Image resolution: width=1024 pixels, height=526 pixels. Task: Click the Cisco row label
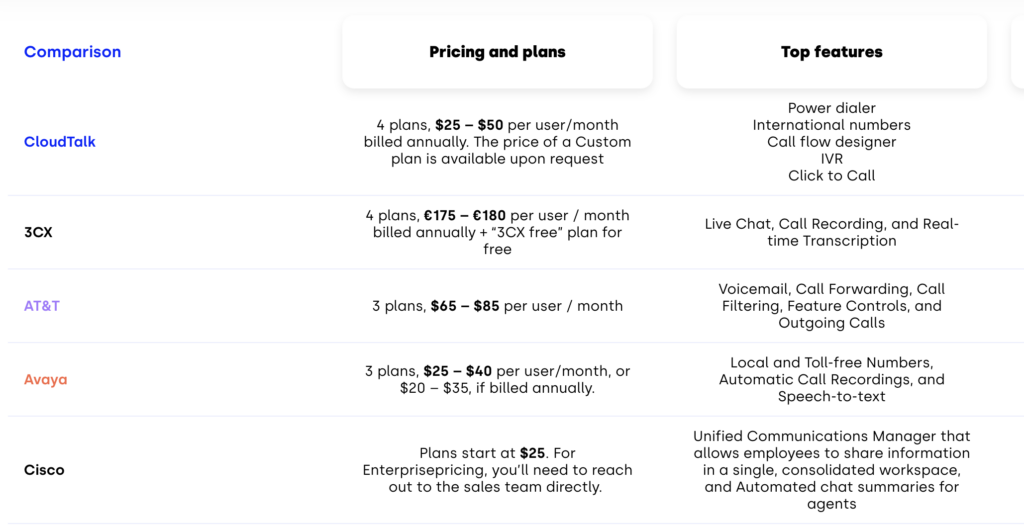[44, 470]
